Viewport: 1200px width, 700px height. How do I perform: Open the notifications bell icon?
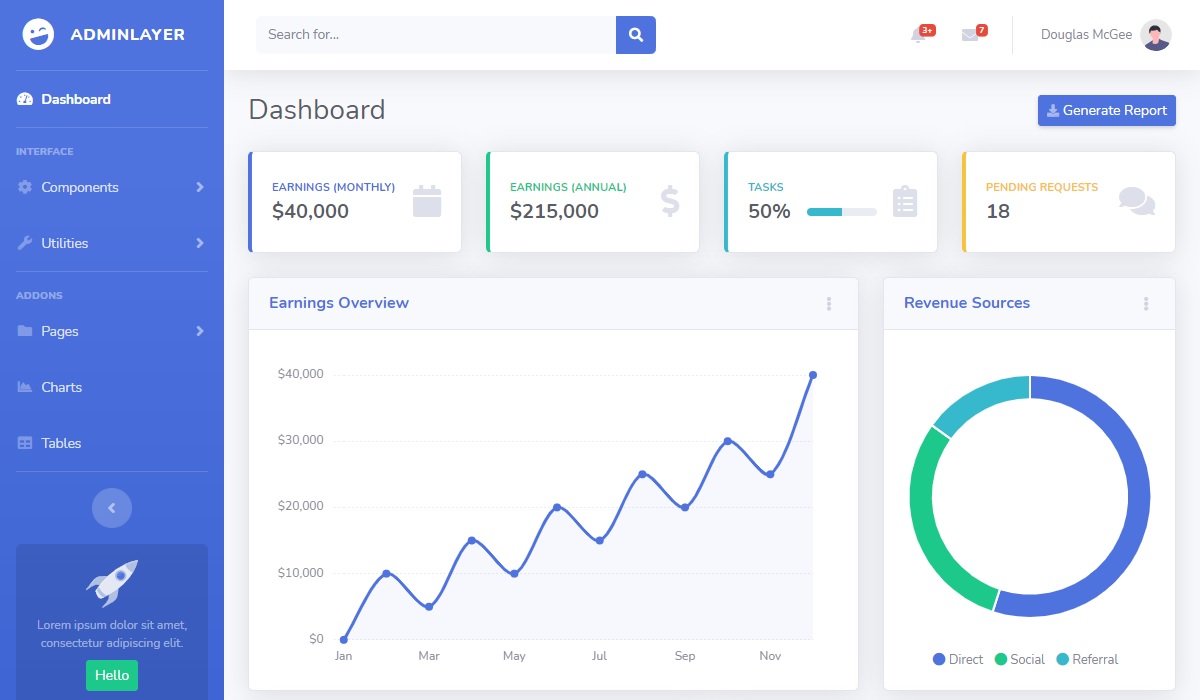click(x=918, y=35)
